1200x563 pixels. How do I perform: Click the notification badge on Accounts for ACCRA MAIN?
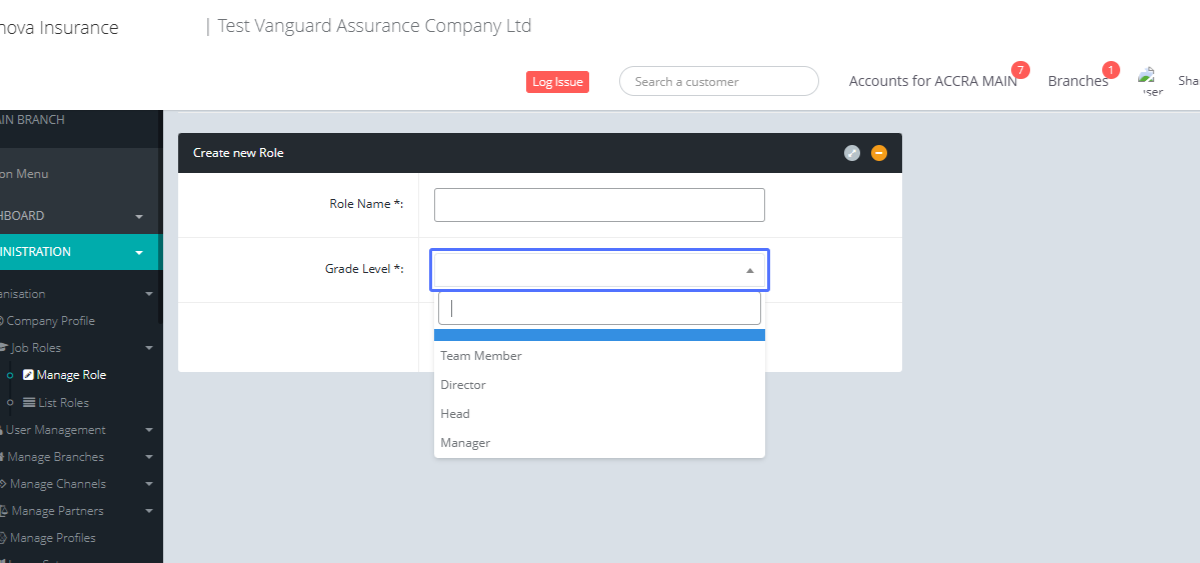[x=1020, y=70]
